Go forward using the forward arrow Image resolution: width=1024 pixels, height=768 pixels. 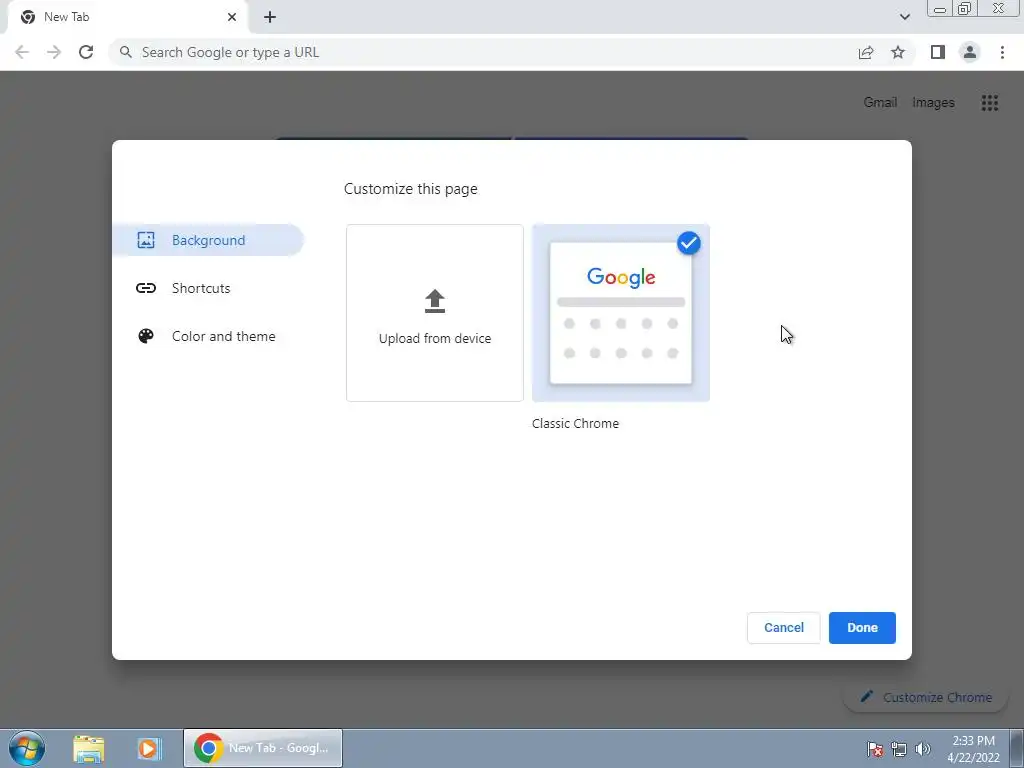(54, 52)
